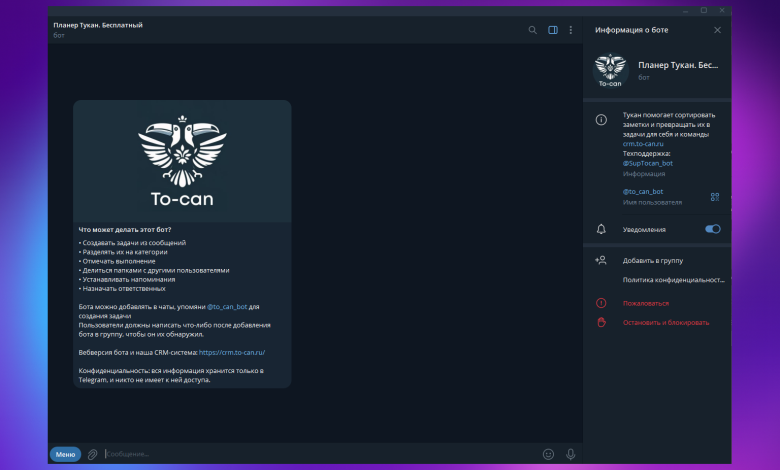Screen dimensions: 780x470
Task: Close the bot info panel
Action: [x=717, y=30]
